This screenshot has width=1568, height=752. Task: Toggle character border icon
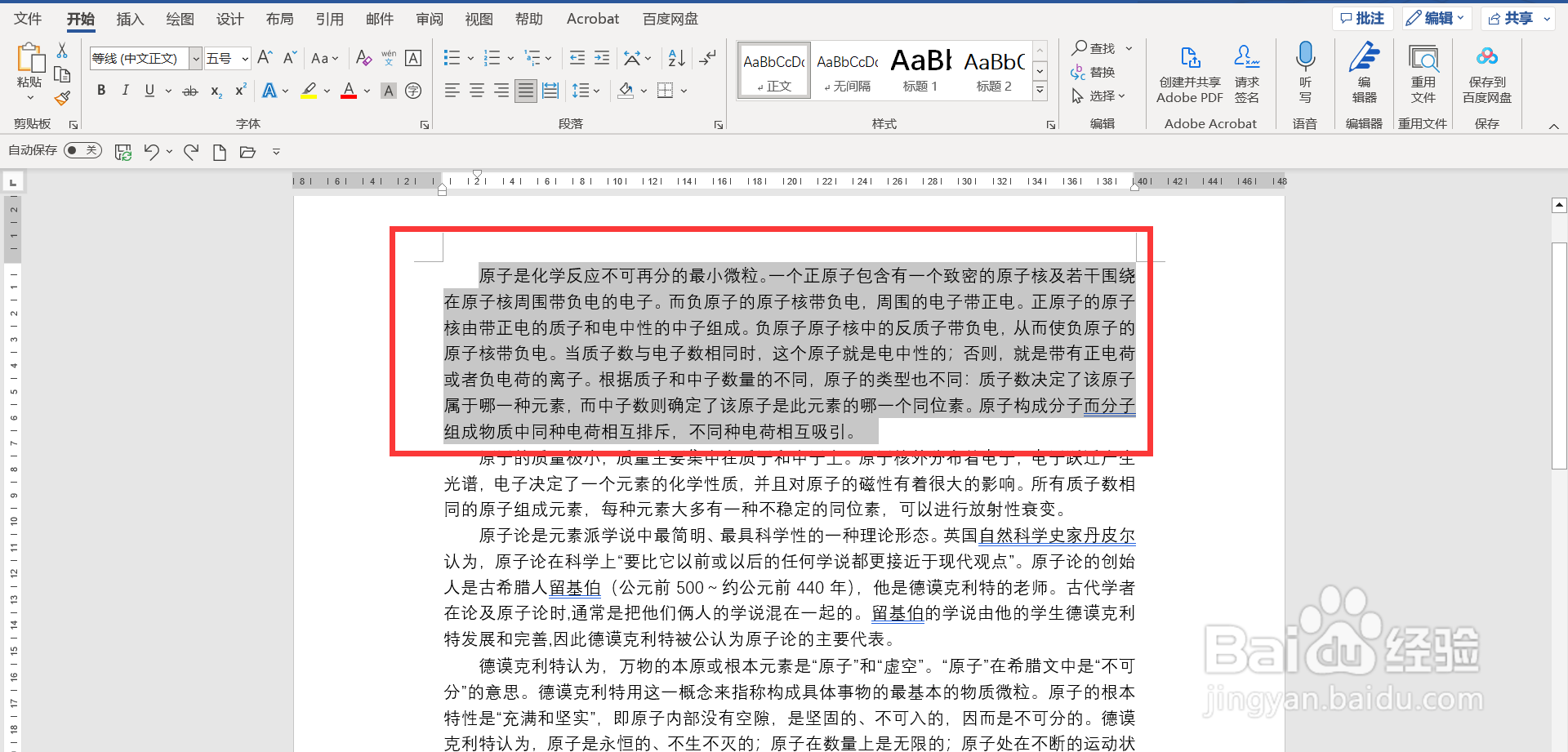[413, 58]
